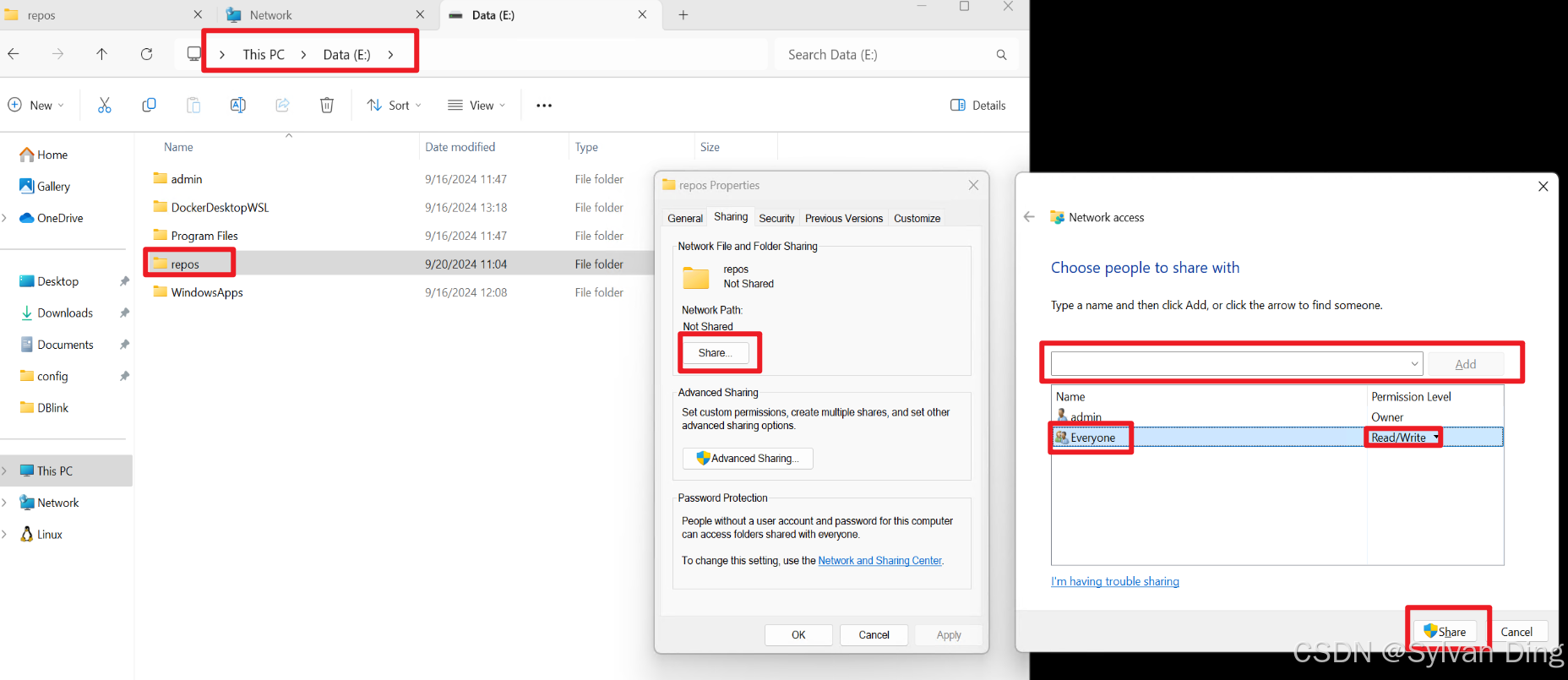The height and width of the screenshot is (680, 1568).
Task: Select the Everyone row in share list
Action: click(1277, 438)
